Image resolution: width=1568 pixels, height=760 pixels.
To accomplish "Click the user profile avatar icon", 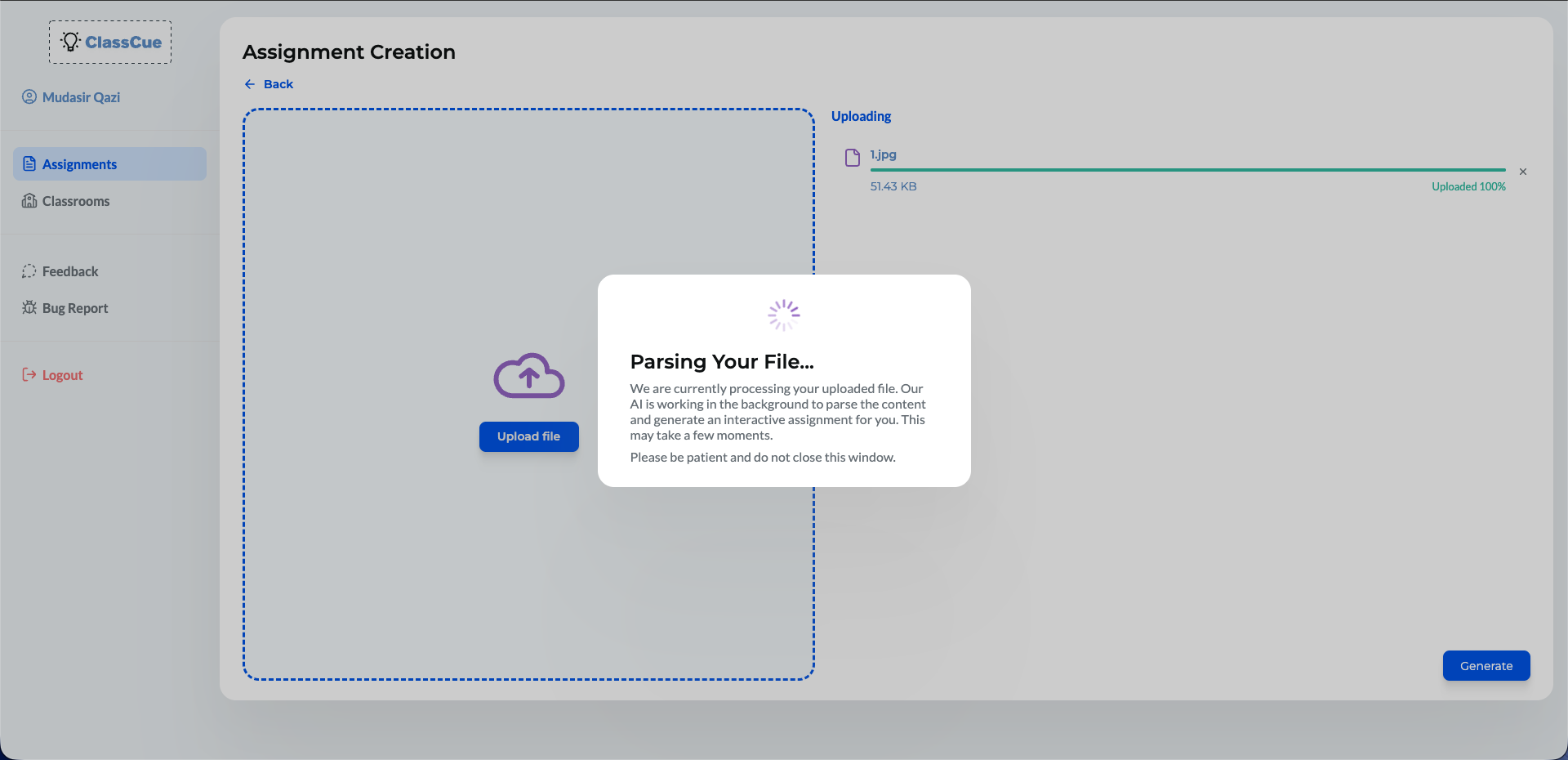I will tap(29, 97).
